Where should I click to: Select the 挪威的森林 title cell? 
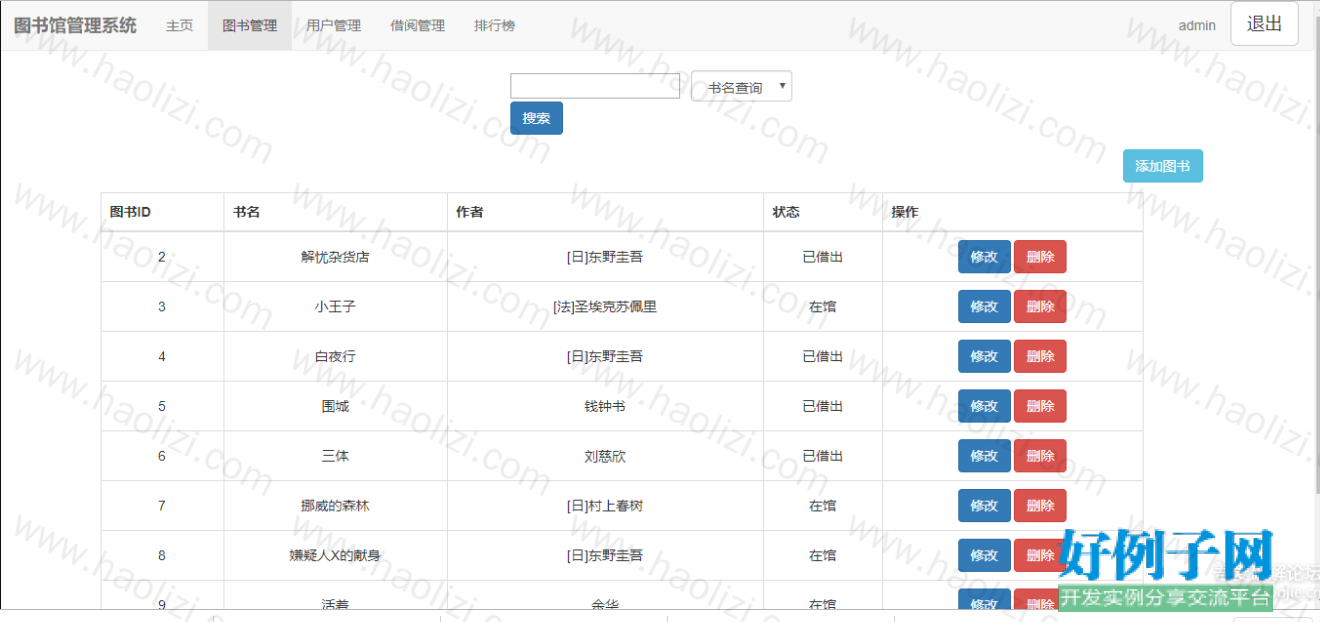pos(335,506)
